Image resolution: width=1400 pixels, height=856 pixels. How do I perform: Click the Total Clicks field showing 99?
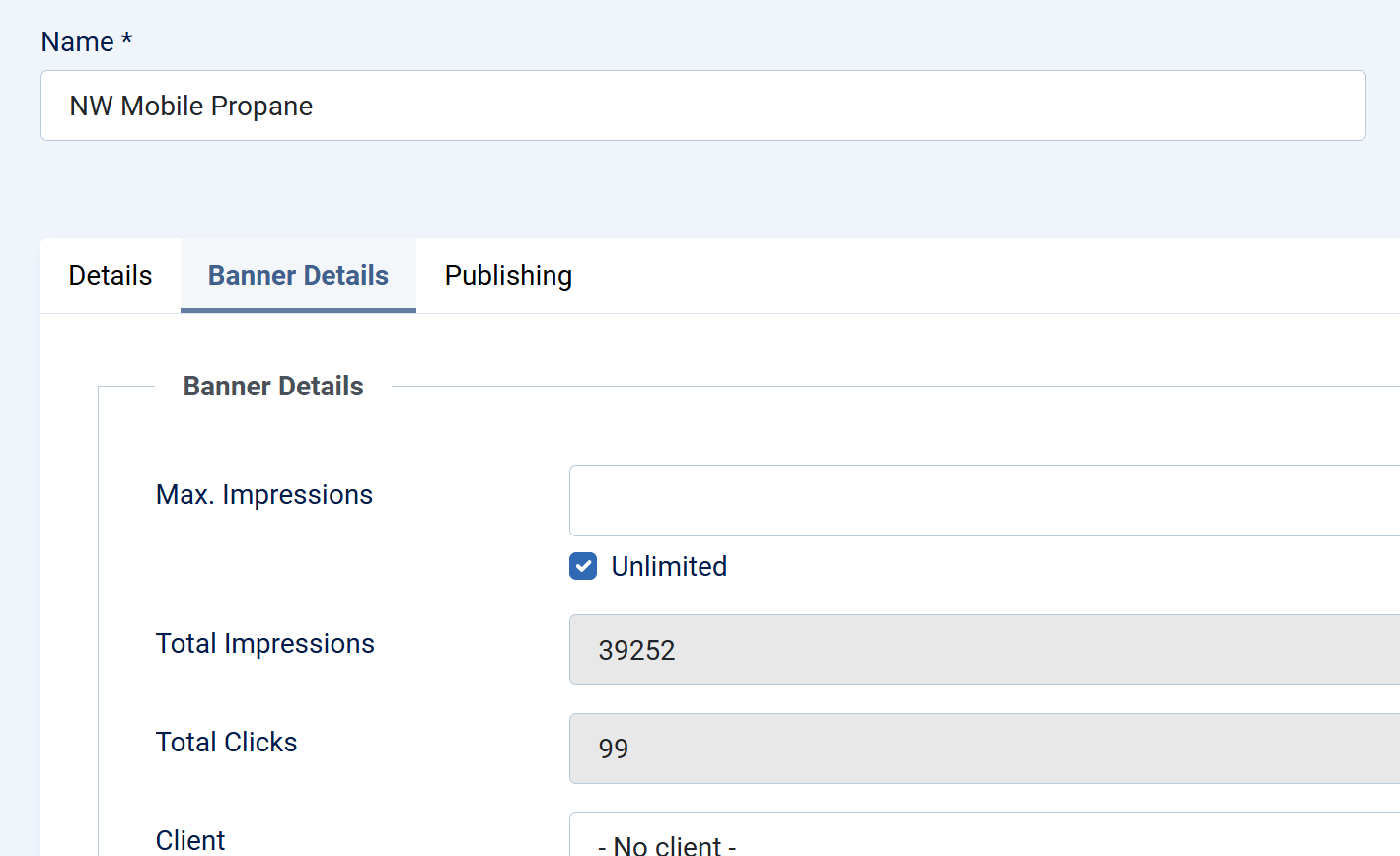(x=985, y=749)
